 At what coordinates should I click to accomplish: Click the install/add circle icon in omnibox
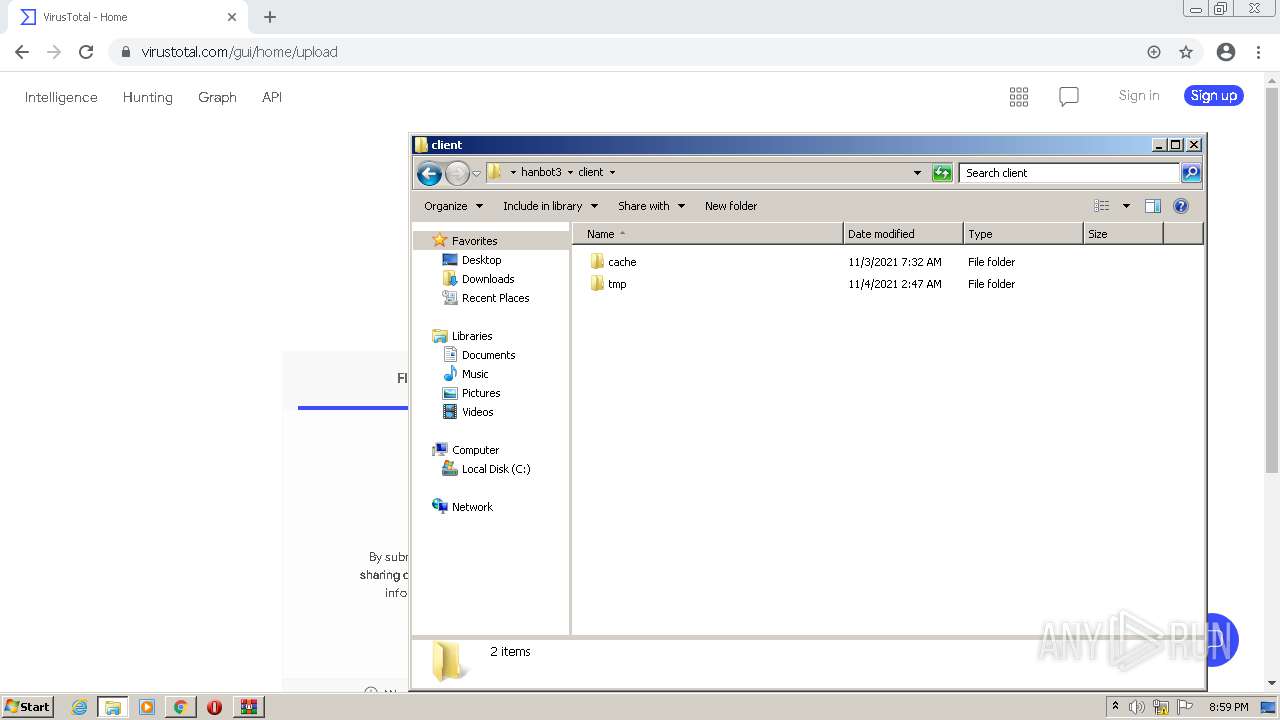1154,52
